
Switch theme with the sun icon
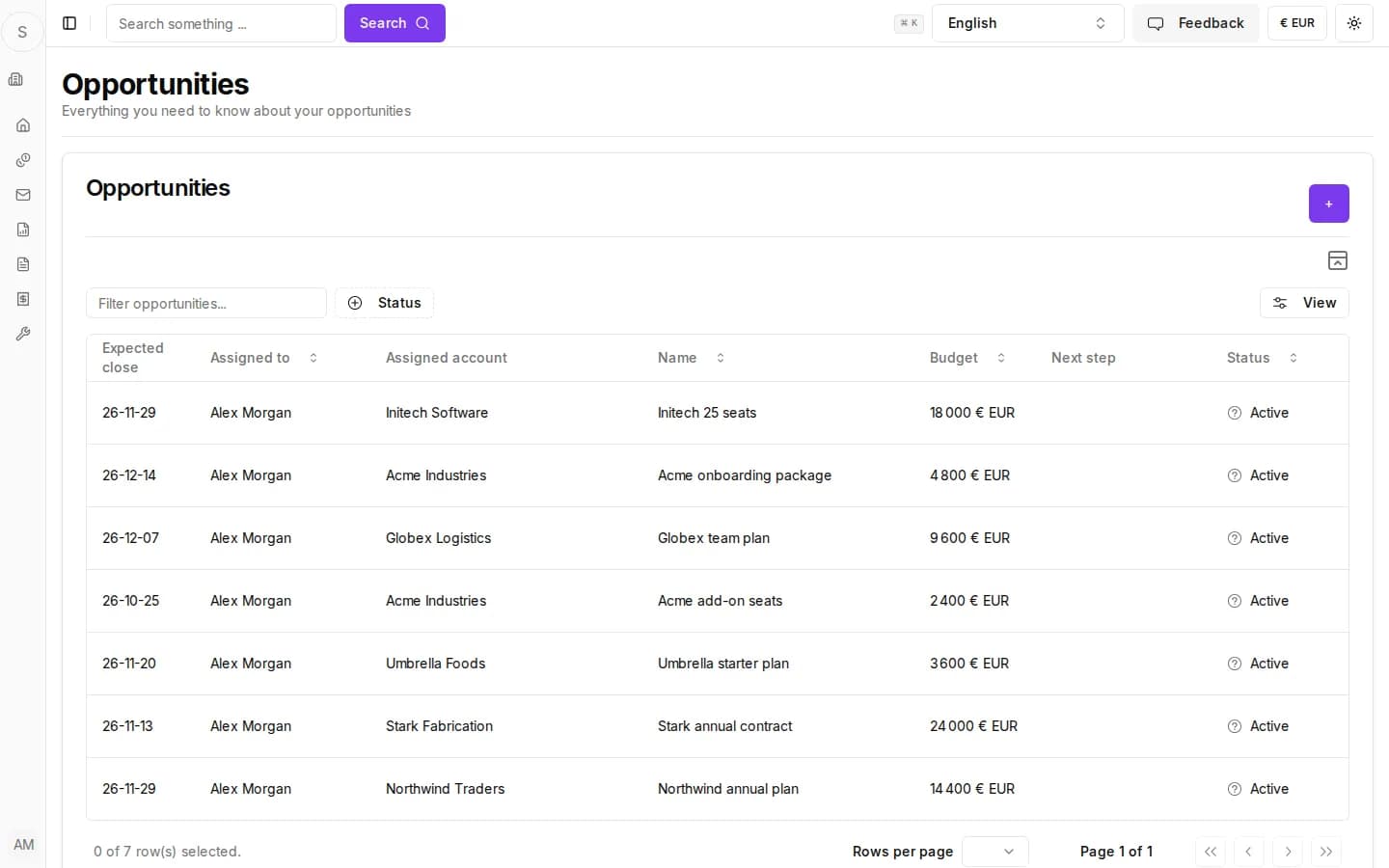(1354, 23)
